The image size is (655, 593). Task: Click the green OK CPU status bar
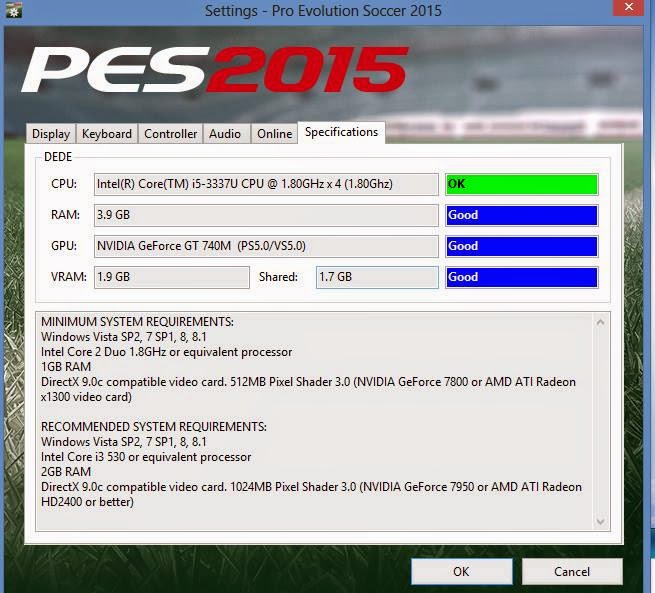(522, 184)
